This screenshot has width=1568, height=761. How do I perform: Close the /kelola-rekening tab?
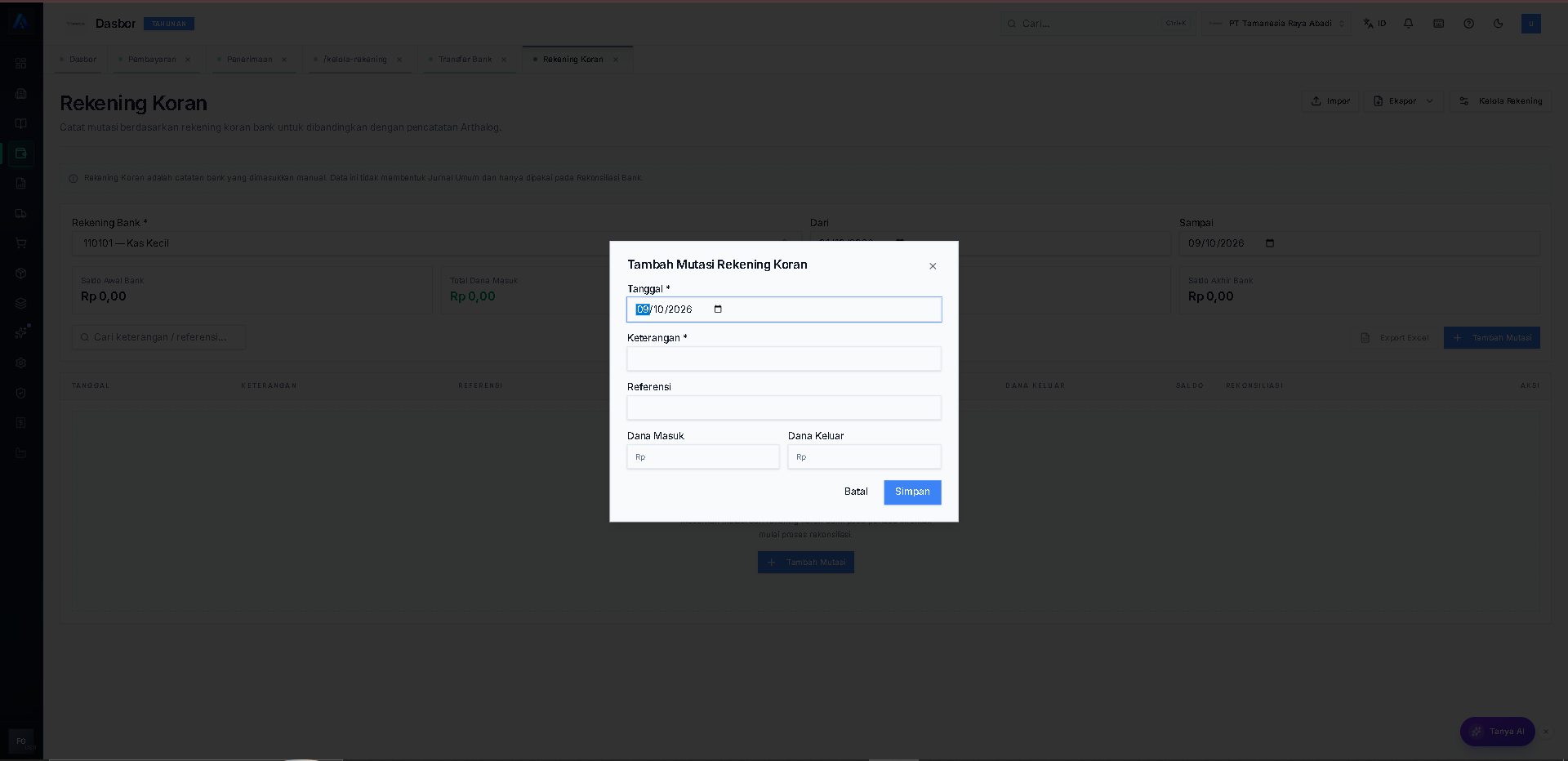(399, 60)
